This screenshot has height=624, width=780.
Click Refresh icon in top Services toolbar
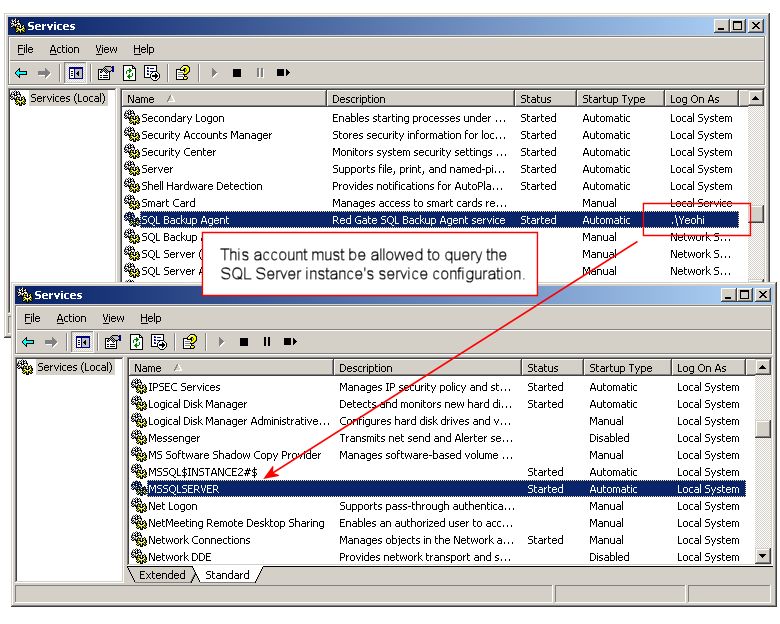pos(129,73)
